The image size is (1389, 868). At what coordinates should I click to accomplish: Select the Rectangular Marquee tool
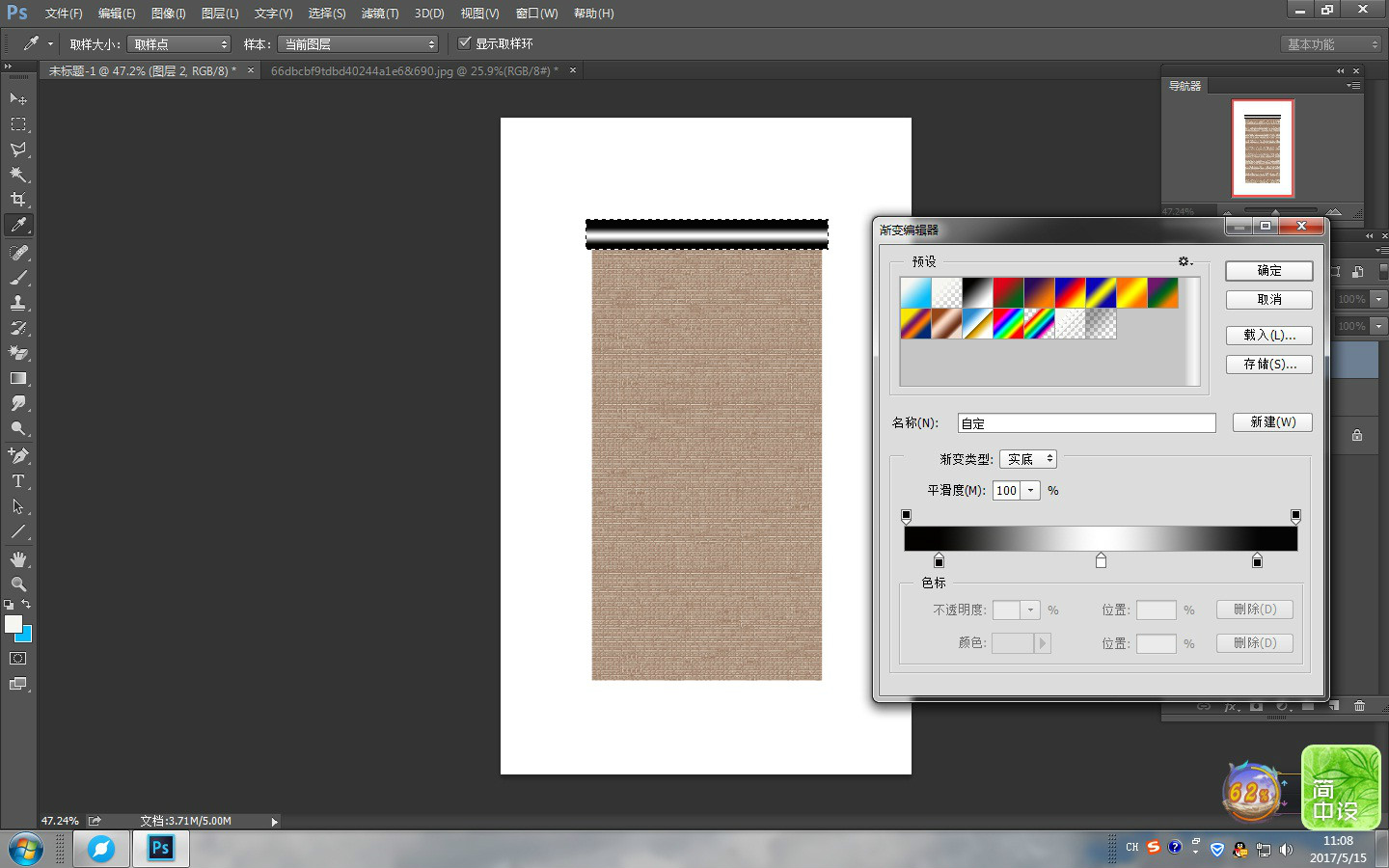click(x=18, y=124)
